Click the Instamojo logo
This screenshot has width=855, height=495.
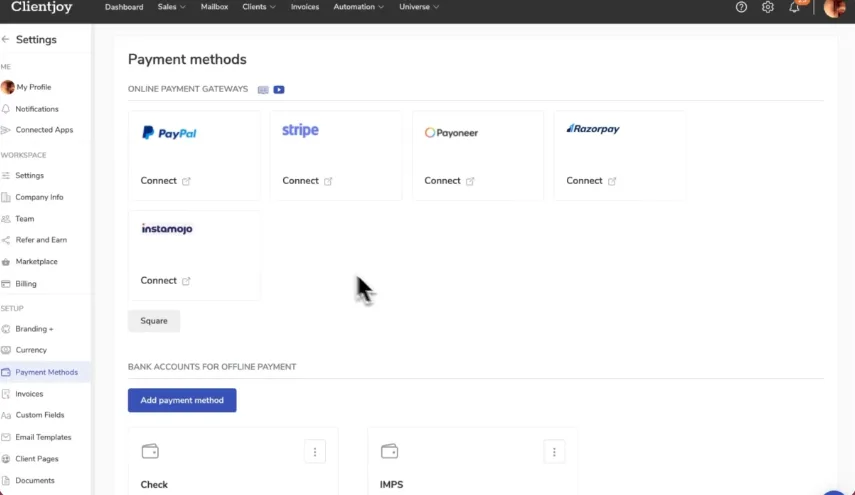pyautogui.click(x=167, y=228)
